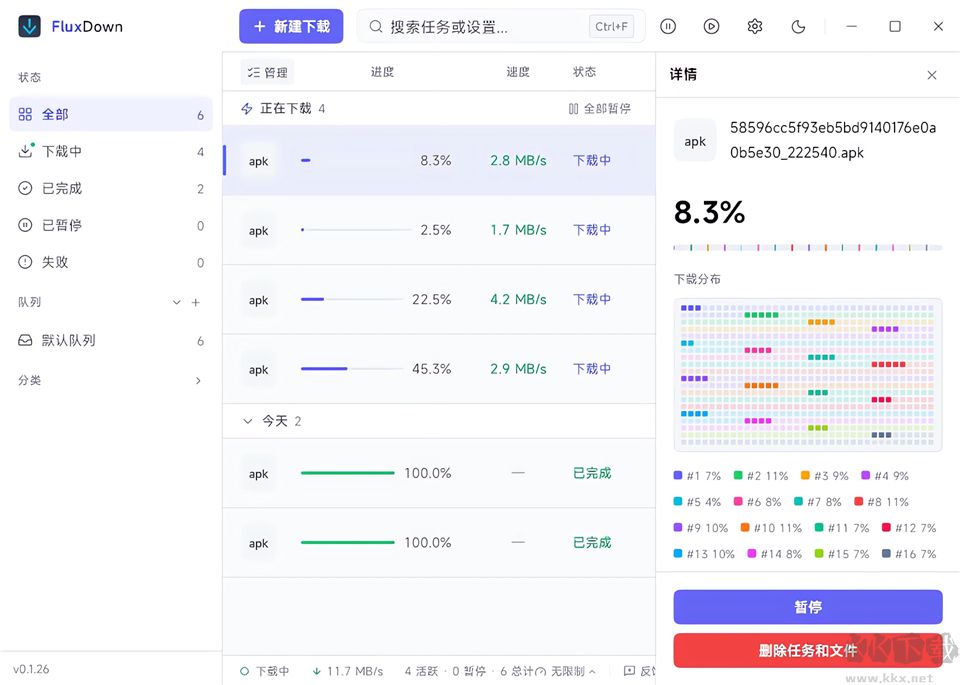
Task: Collapse the 今天 group of completed tasks
Action: (x=246, y=421)
